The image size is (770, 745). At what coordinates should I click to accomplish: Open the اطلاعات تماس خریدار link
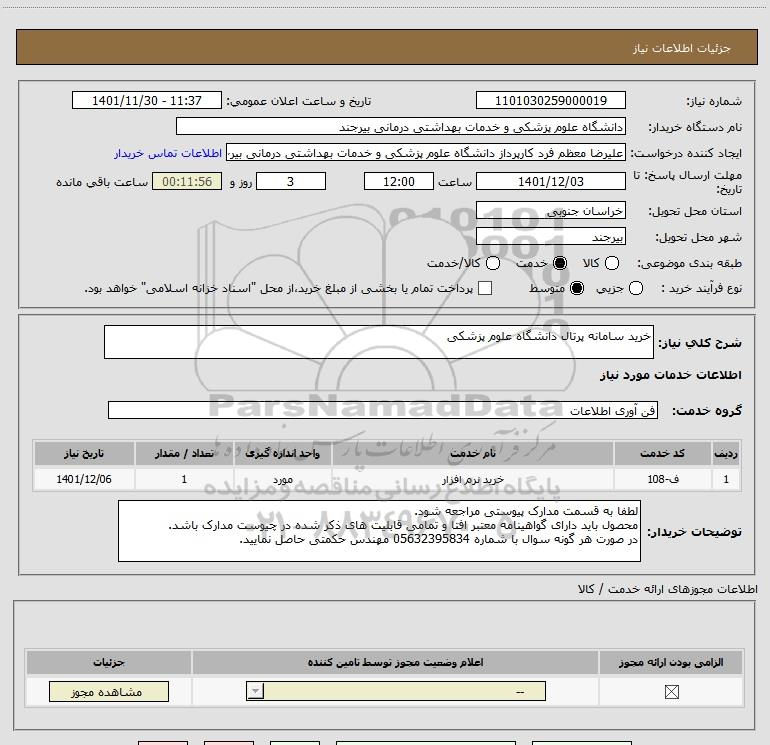pyautogui.click(x=168, y=153)
